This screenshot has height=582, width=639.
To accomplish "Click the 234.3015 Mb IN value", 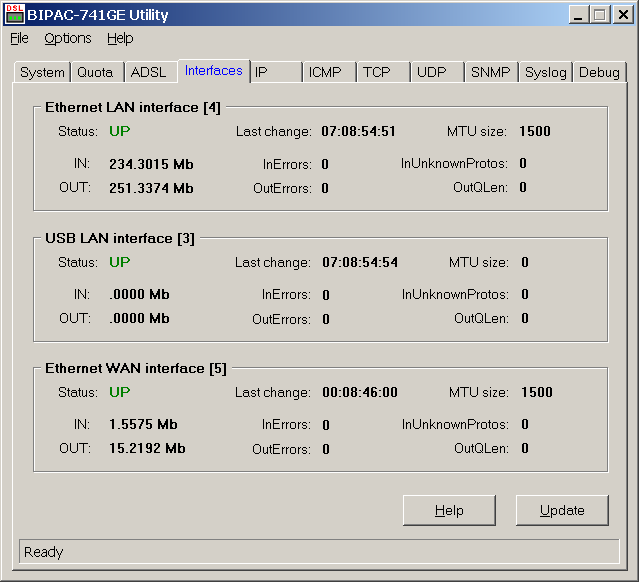I will pyautogui.click(x=151, y=164).
